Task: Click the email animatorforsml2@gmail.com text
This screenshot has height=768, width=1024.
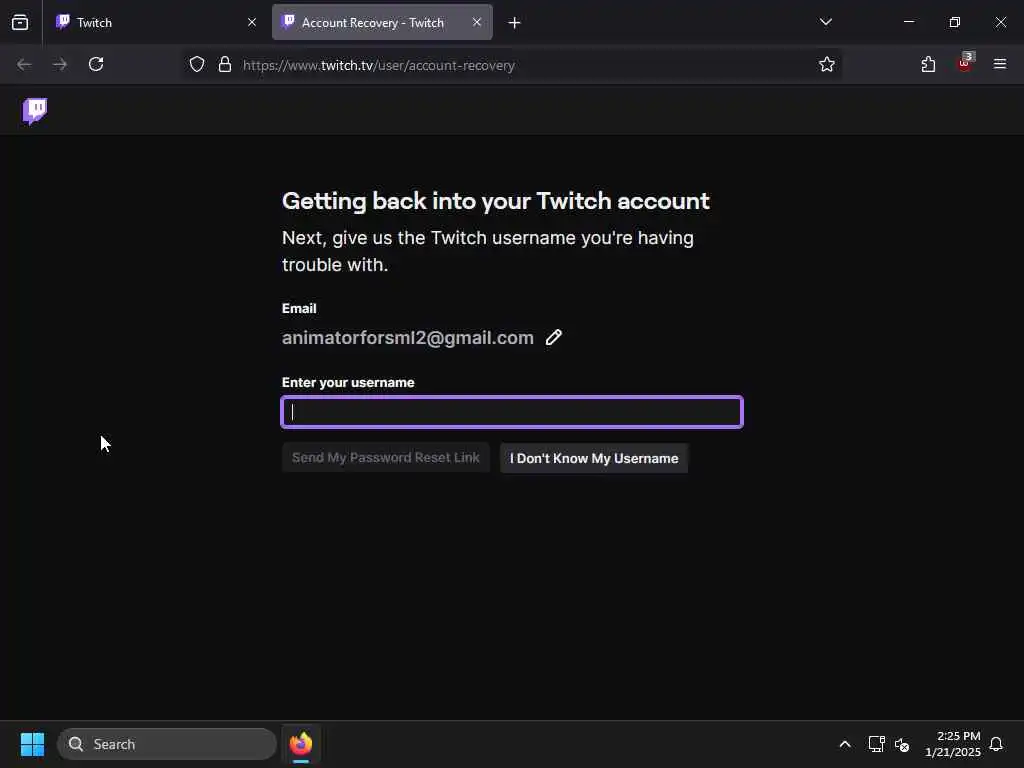Action: click(408, 338)
